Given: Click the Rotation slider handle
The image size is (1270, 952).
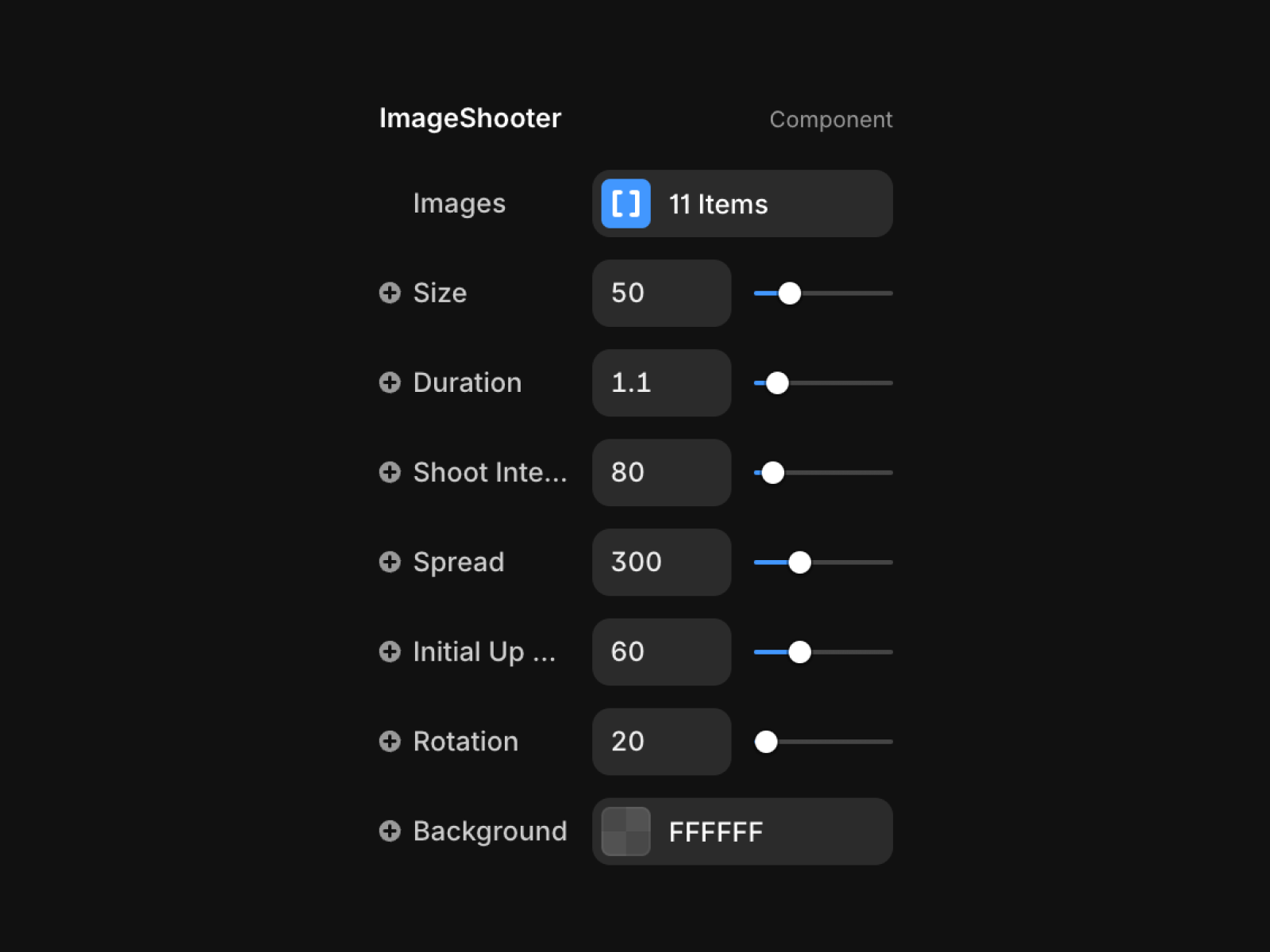Looking at the screenshot, I should (766, 742).
